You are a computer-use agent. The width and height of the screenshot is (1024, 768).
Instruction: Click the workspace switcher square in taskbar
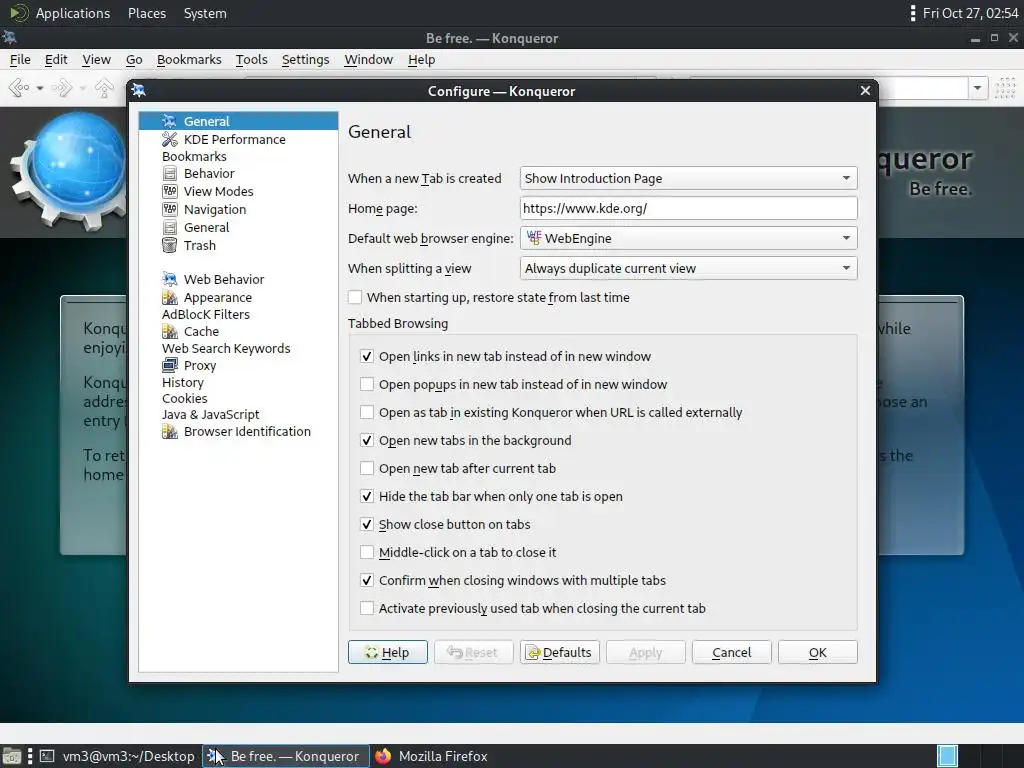coord(948,756)
